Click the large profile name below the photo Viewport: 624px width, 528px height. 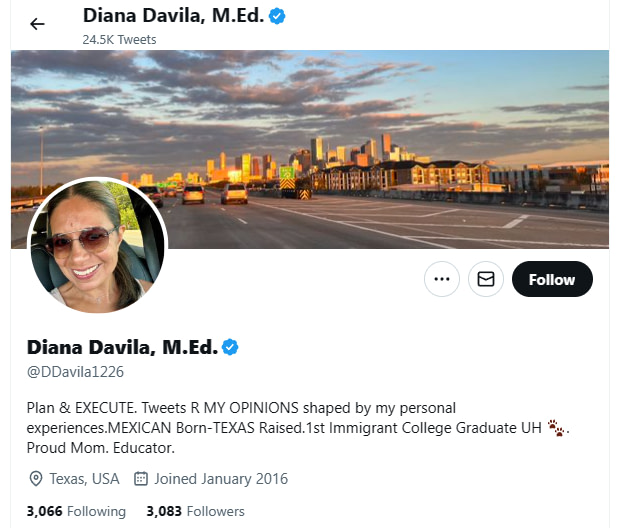[x=122, y=347]
